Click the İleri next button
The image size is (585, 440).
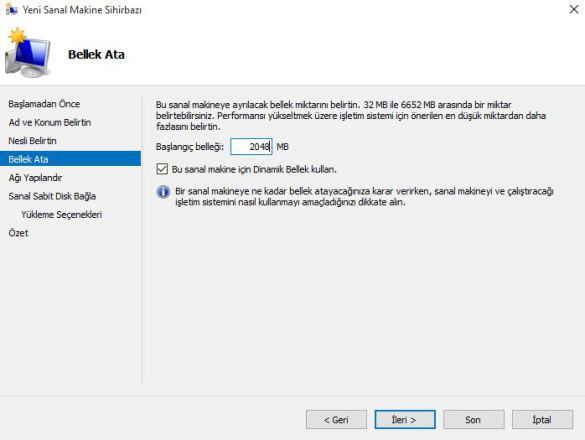pos(405,419)
